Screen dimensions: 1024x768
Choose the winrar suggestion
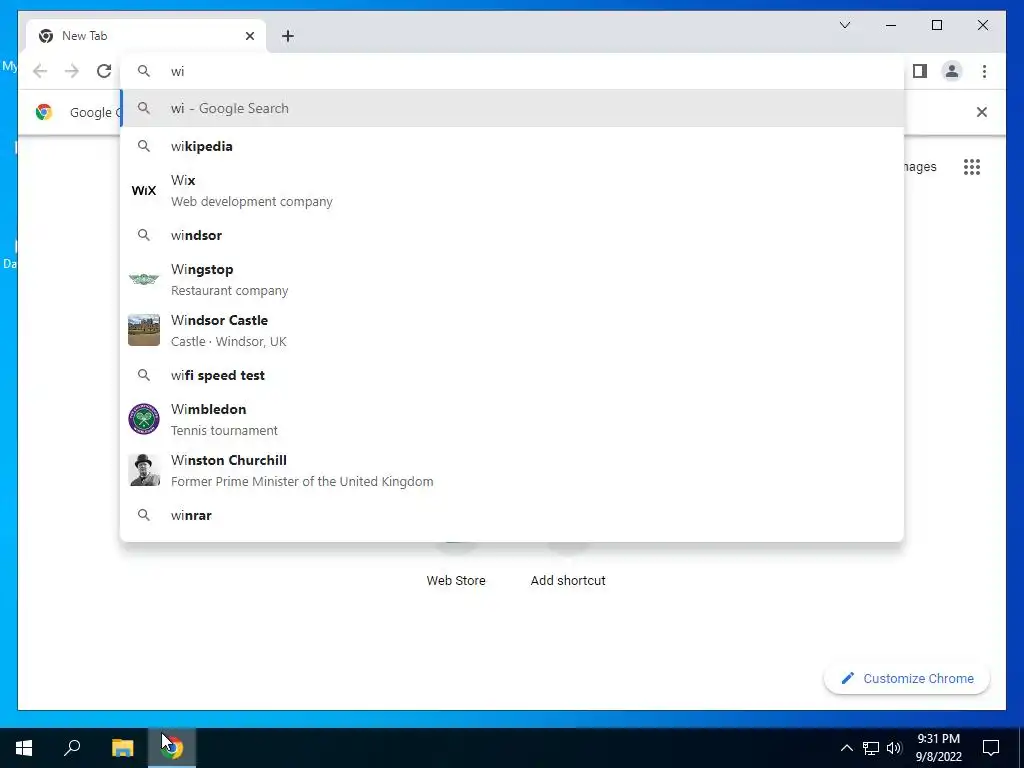coord(513,515)
